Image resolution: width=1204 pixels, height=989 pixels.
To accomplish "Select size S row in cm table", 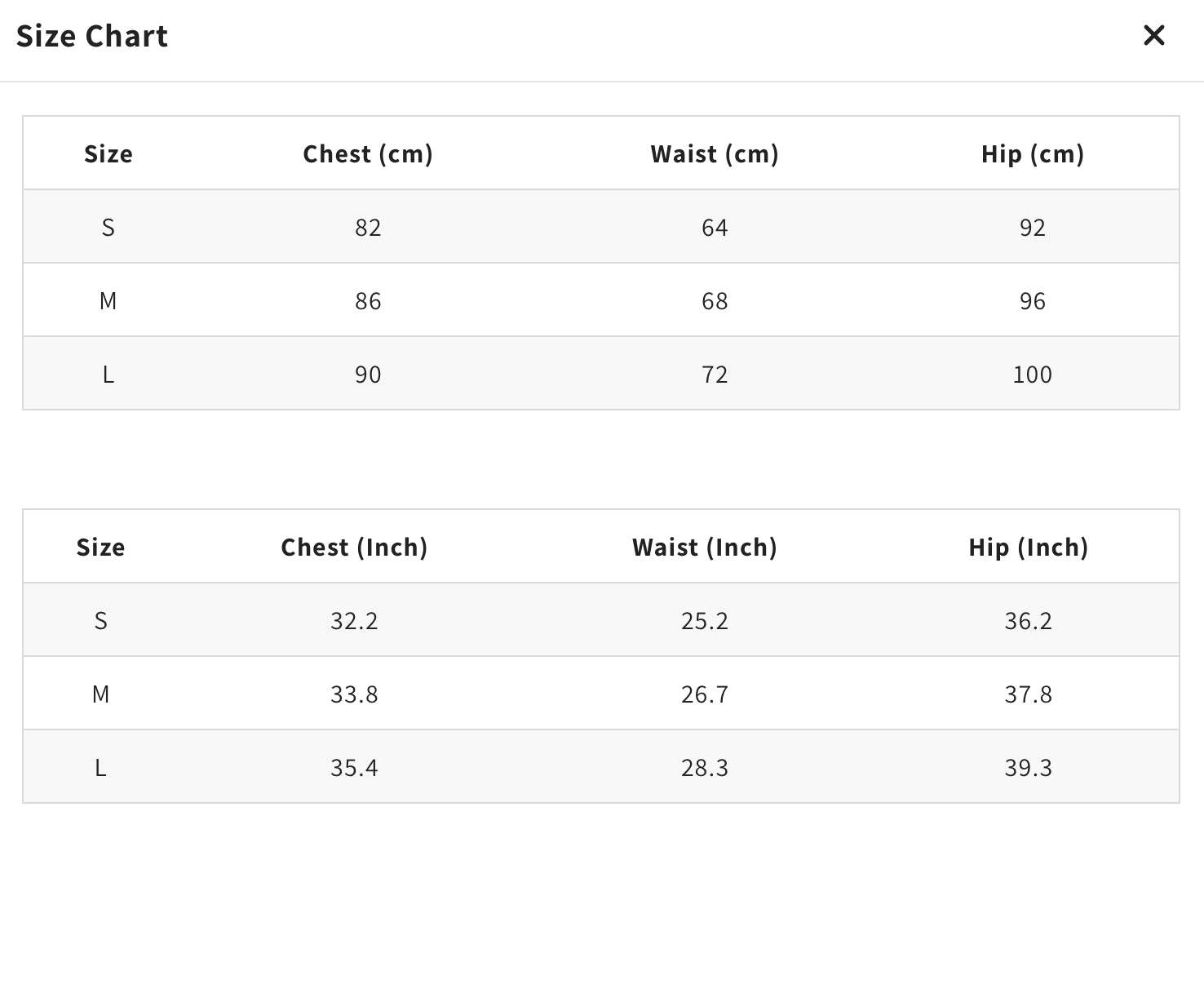I will click(x=108, y=228).
